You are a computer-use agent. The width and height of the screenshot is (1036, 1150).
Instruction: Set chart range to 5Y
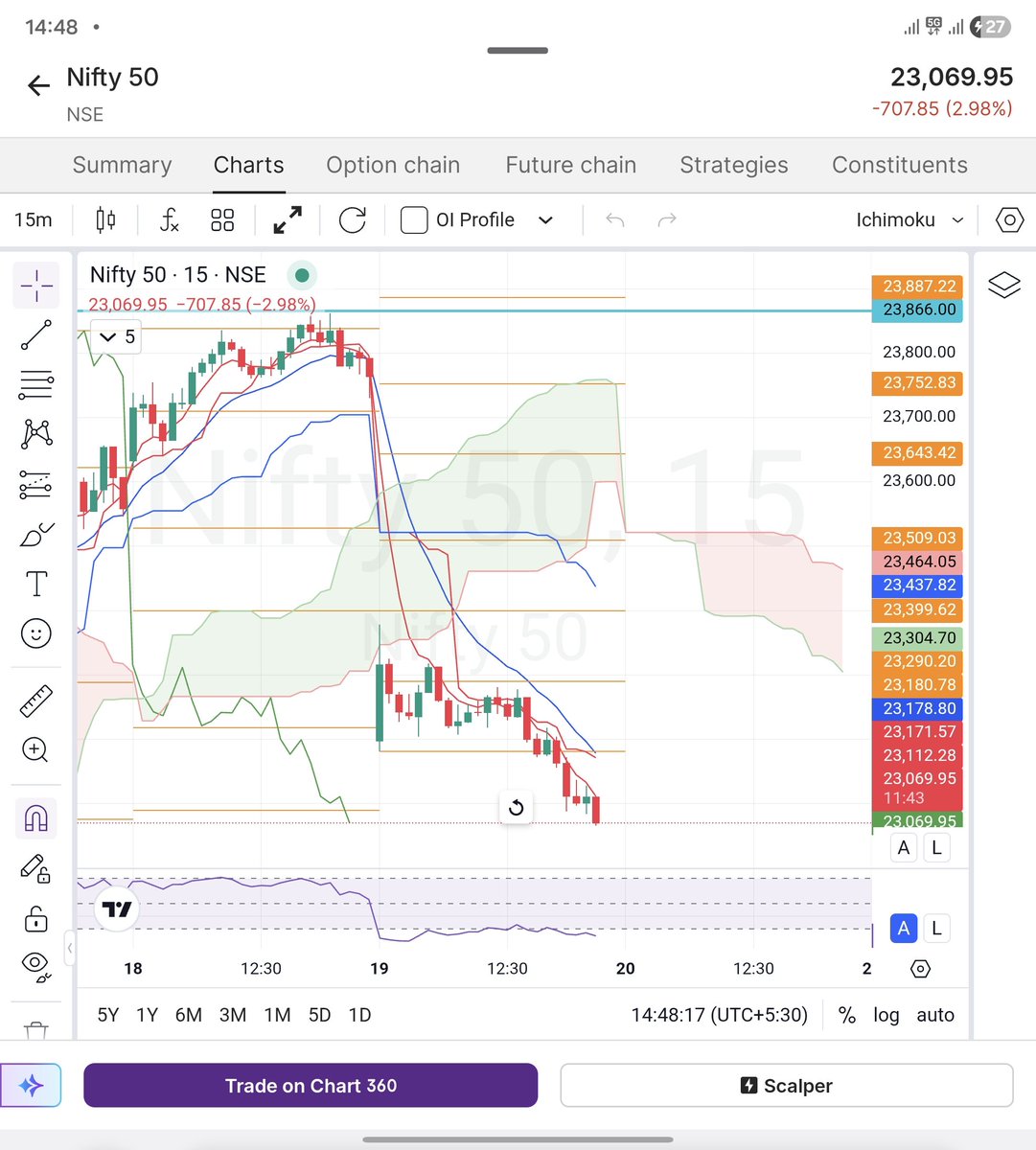point(108,1015)
